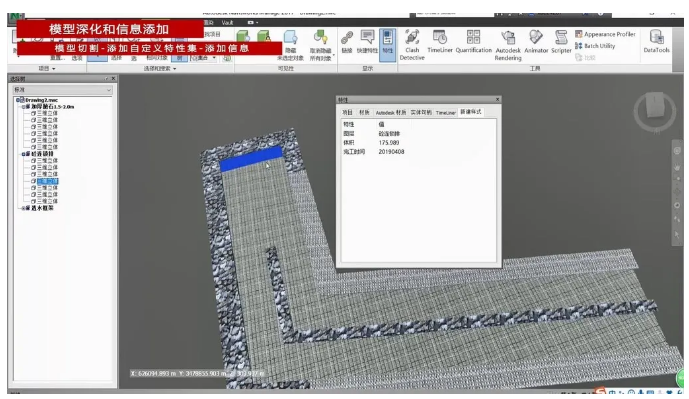
Task: Expand the last layer group in the selection tree
Action: 23,208
